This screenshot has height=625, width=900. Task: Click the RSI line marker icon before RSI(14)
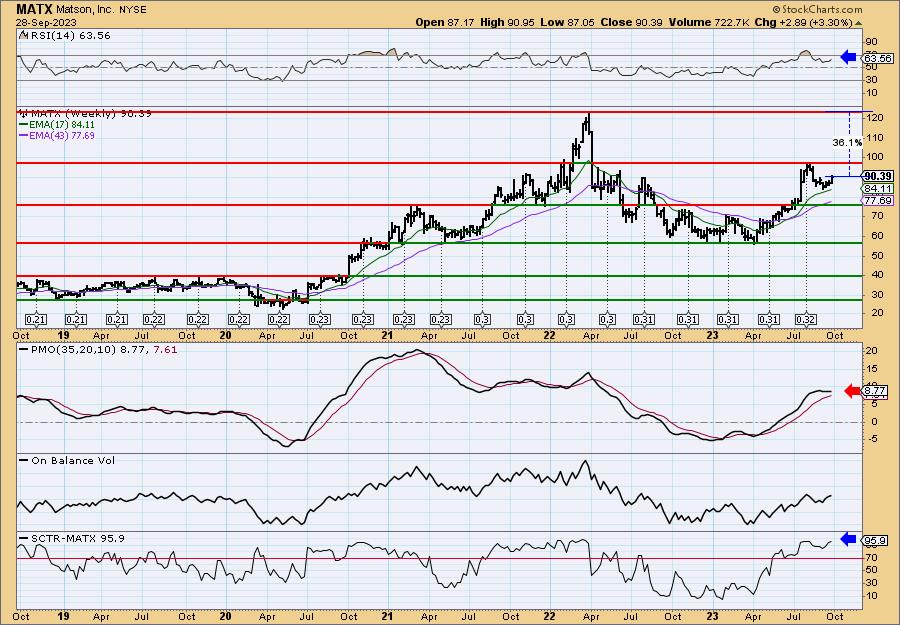(x=23, y=36)
